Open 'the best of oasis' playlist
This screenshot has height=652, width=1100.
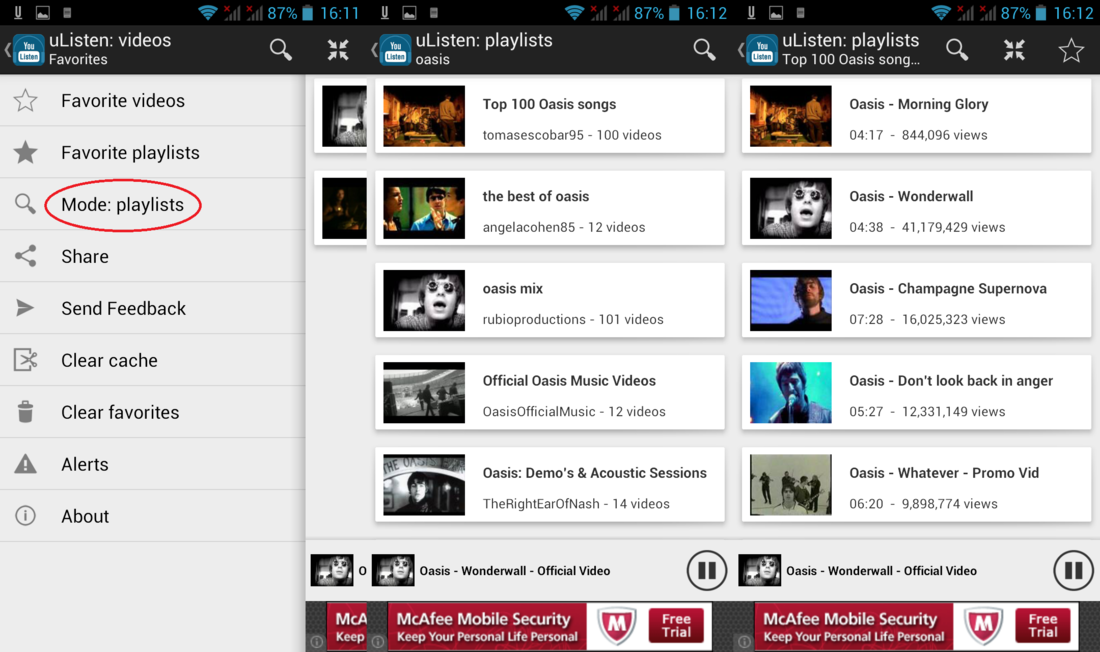click(x=550, y=208)
